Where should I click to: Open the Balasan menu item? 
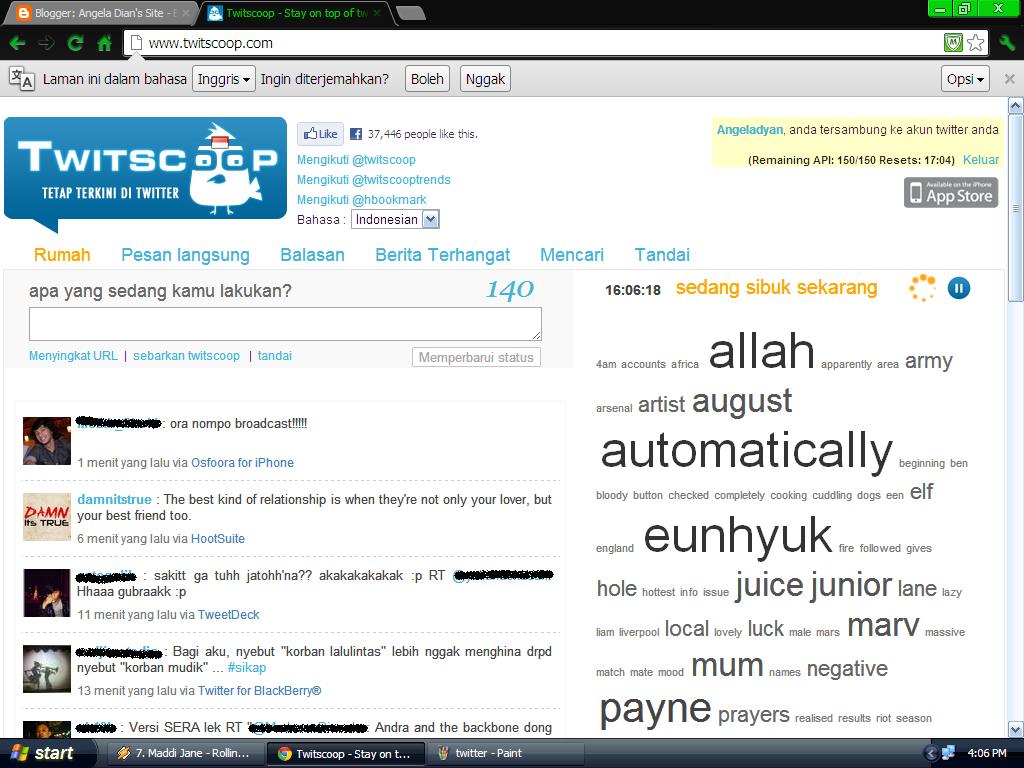[x=312, y=255]
